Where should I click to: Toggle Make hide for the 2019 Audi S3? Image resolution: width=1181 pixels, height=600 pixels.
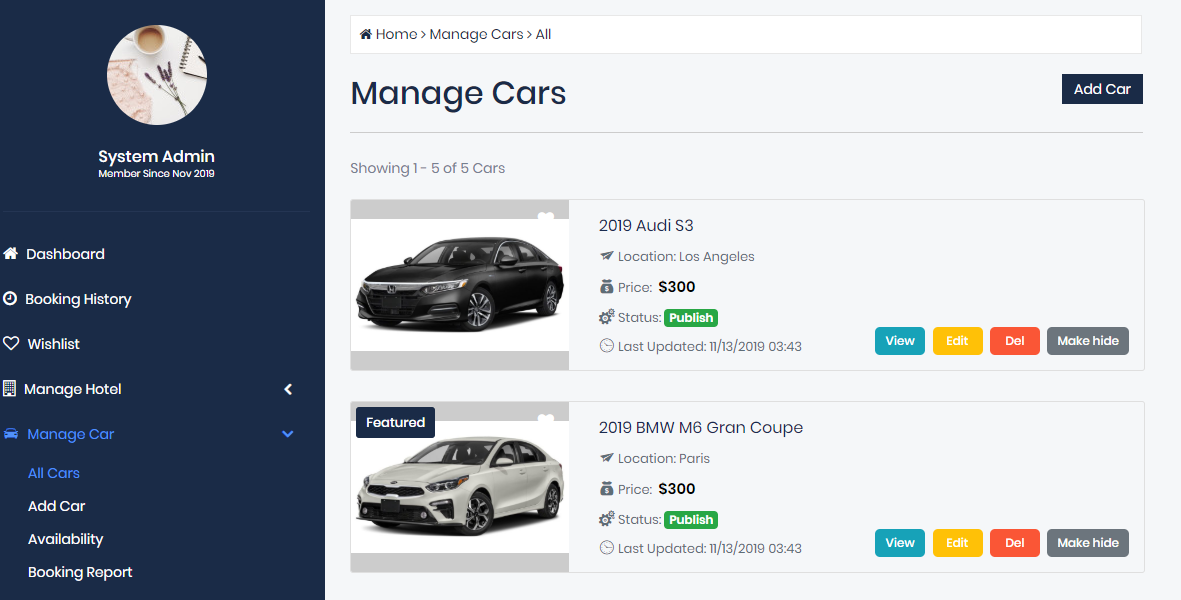pyautogui.click(x=1087, y=341)
